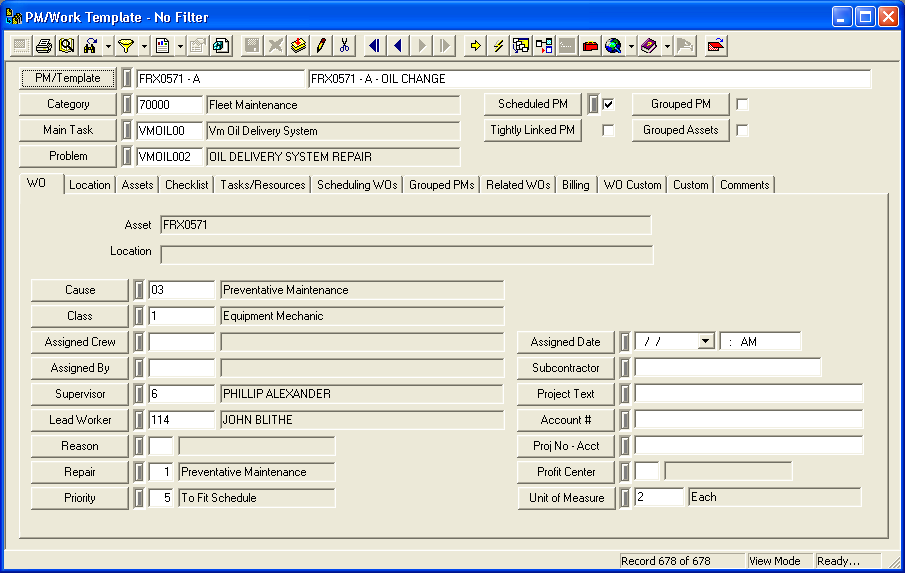Click the pencil edit icon
The width and height of the screenshot is (905, 573).
point(321,46)
